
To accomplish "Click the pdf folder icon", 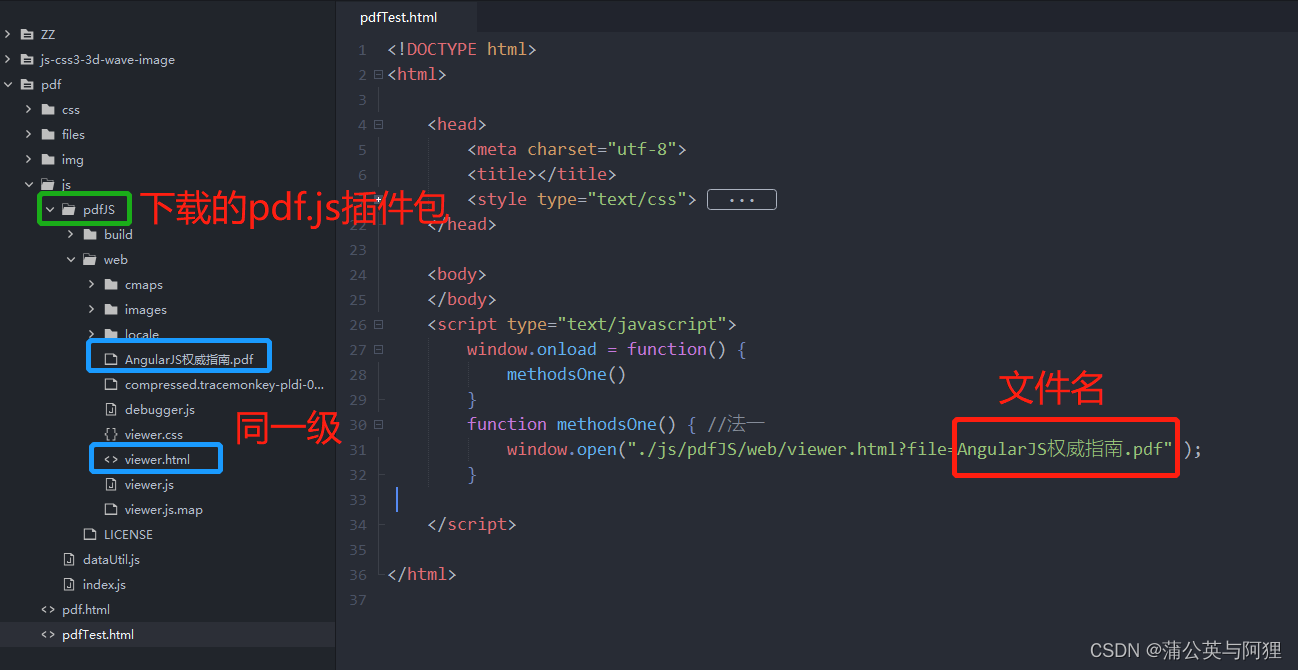I will [x=27, y=84].
